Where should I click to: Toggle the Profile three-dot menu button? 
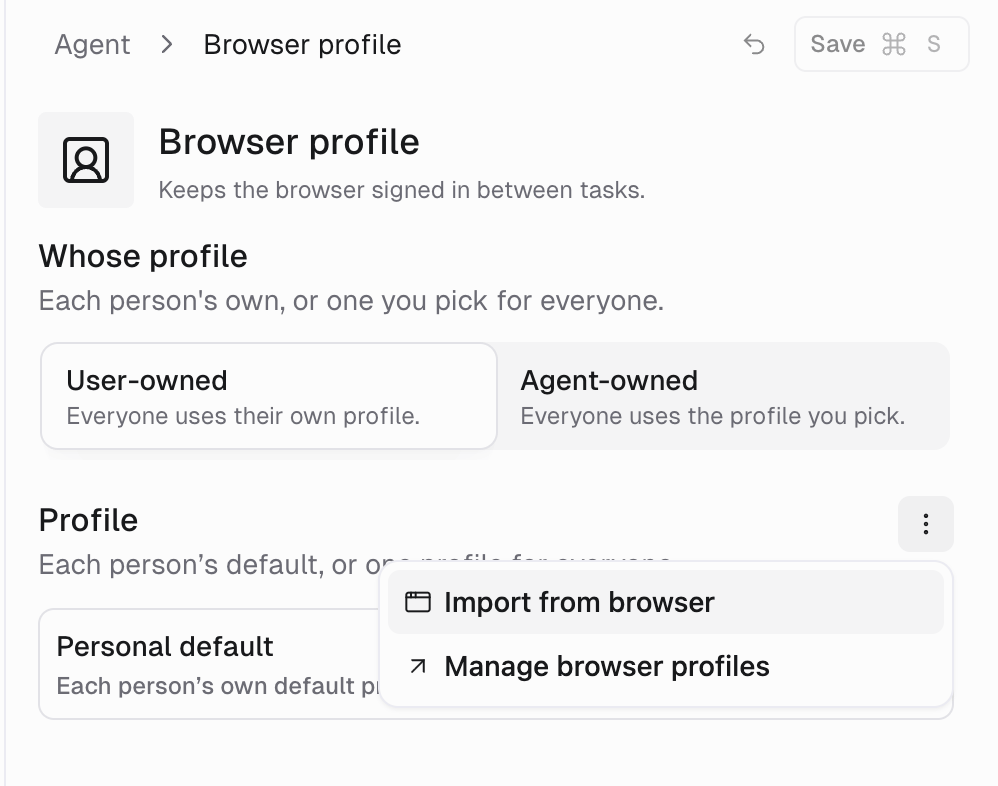(925, 524)
